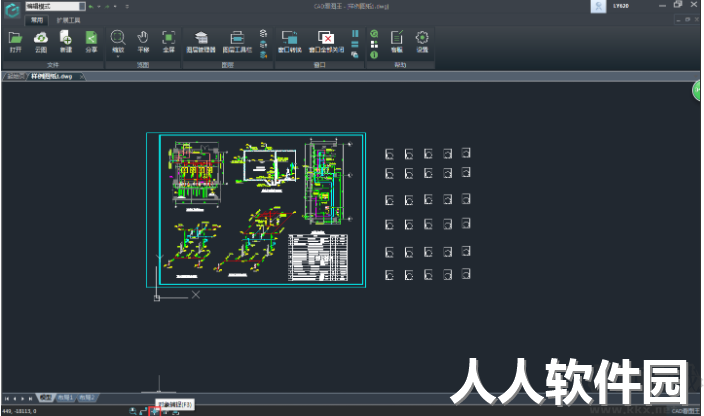Image resolution: width=704 pixels, height=416 pixels.
Task: Open the 图层工具栏 layer toolbar
Action: (237, 42)
